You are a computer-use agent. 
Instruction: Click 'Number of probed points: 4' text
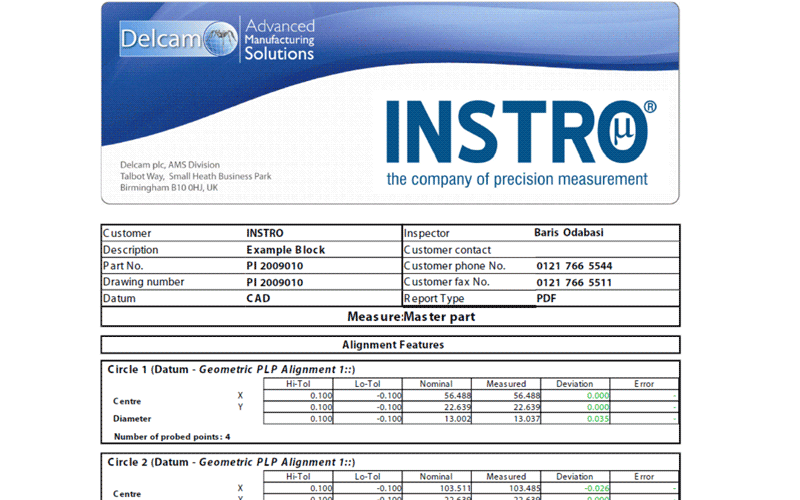coord(172,437)
